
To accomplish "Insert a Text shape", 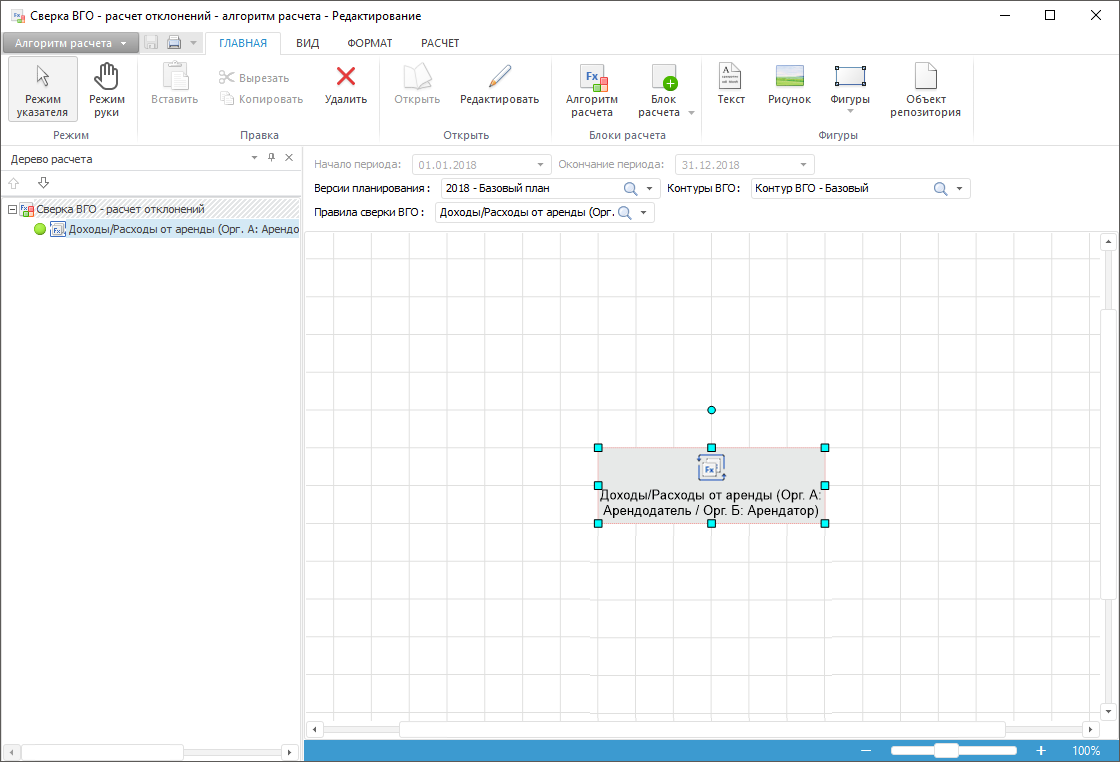I will pos(731,86).
